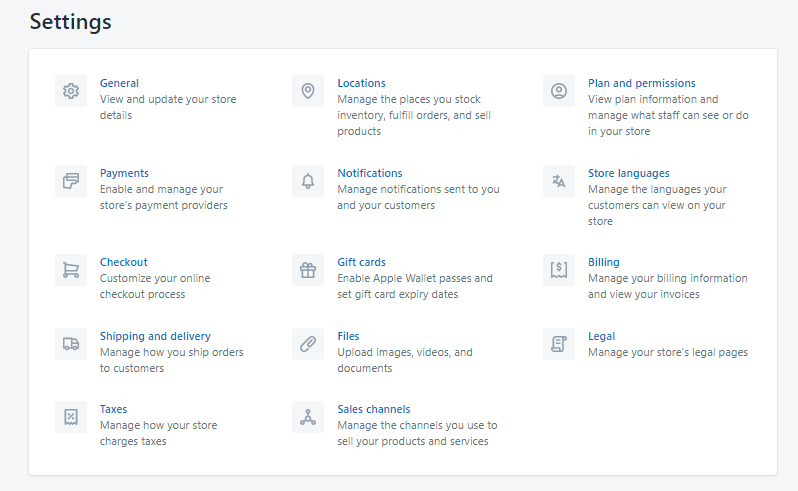
Task: Open the Payments settings link
Action: click(x=124, y=173)
